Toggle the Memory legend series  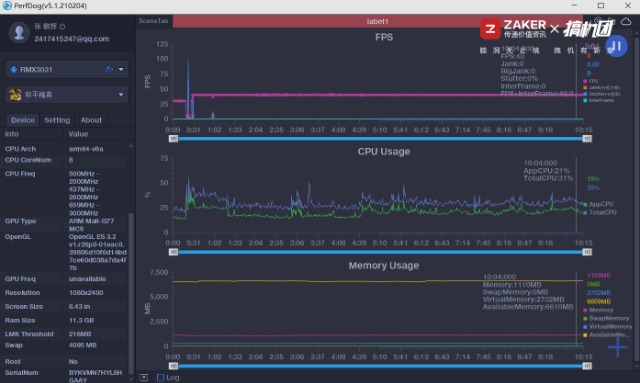click(x=598, y=310)
